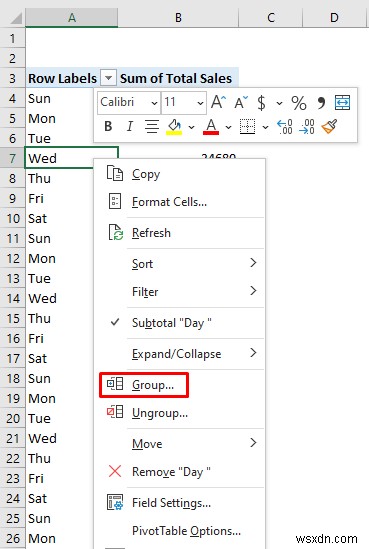Apply Accounting Number Format dollar icon
Screen dimensions: 369x549
pyautogui.click(x=261, y=103)
